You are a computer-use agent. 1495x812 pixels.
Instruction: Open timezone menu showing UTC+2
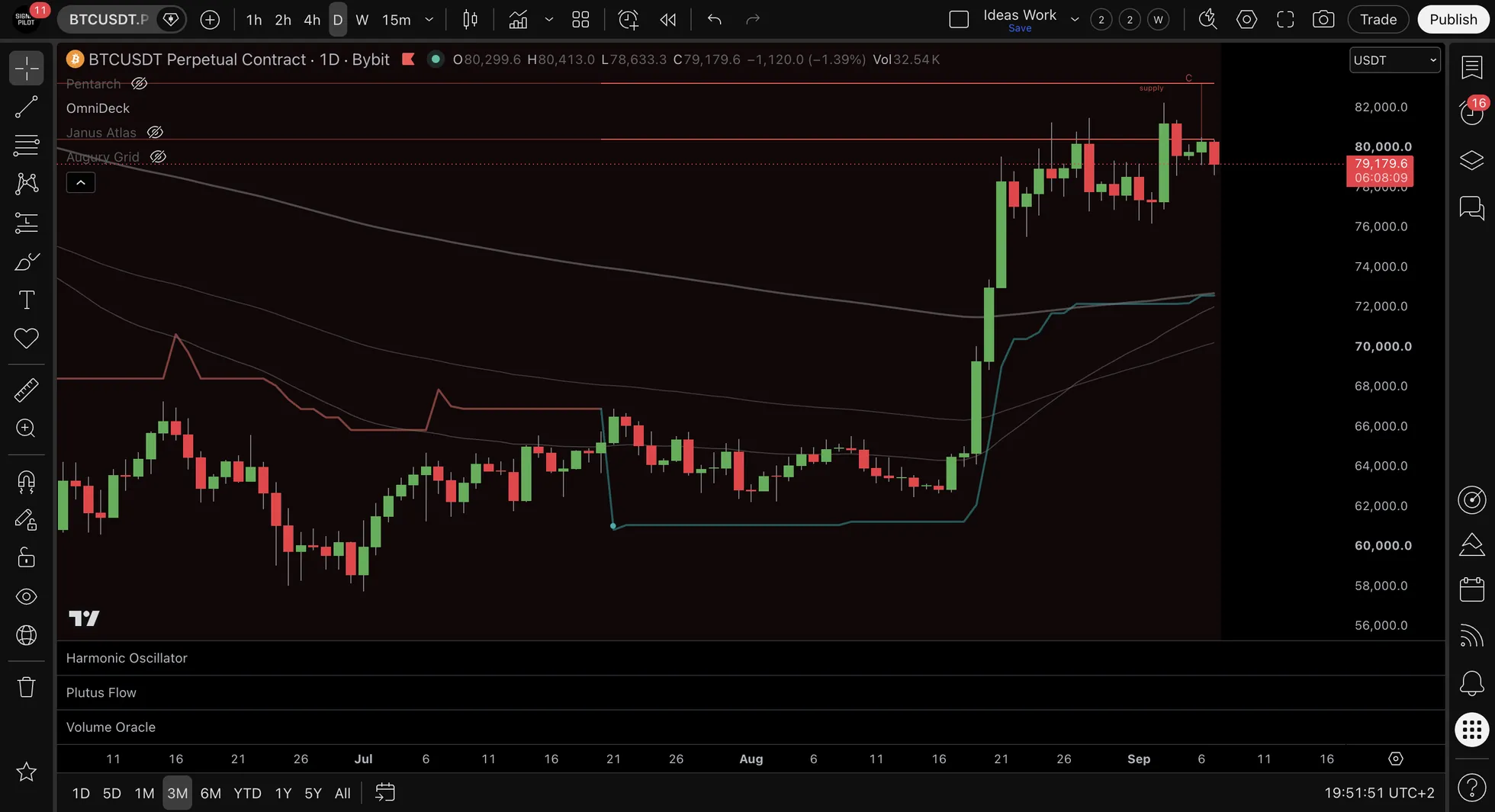pyautogui.click(x=1379, y=793)
